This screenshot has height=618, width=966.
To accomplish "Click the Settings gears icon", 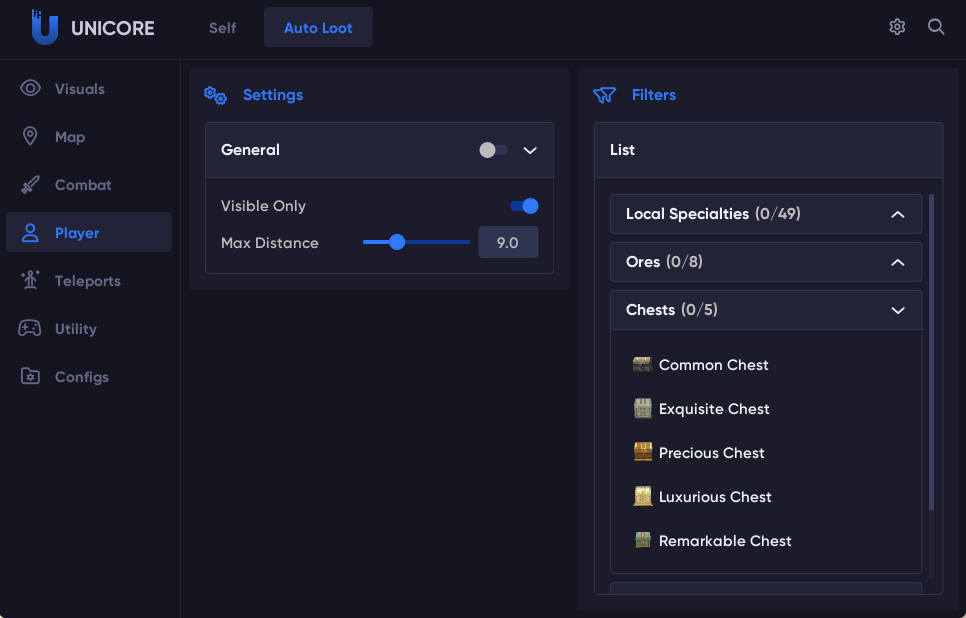I will [x=215, y=95].
